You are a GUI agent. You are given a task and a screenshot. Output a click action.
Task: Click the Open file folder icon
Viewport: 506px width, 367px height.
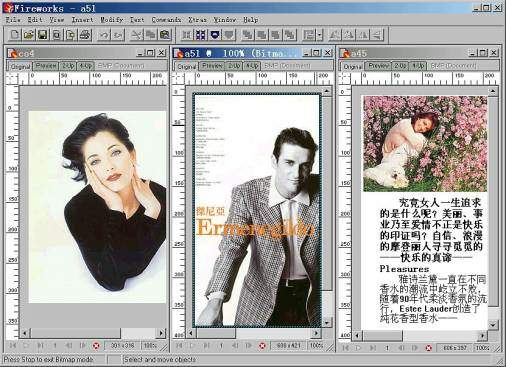29,34
